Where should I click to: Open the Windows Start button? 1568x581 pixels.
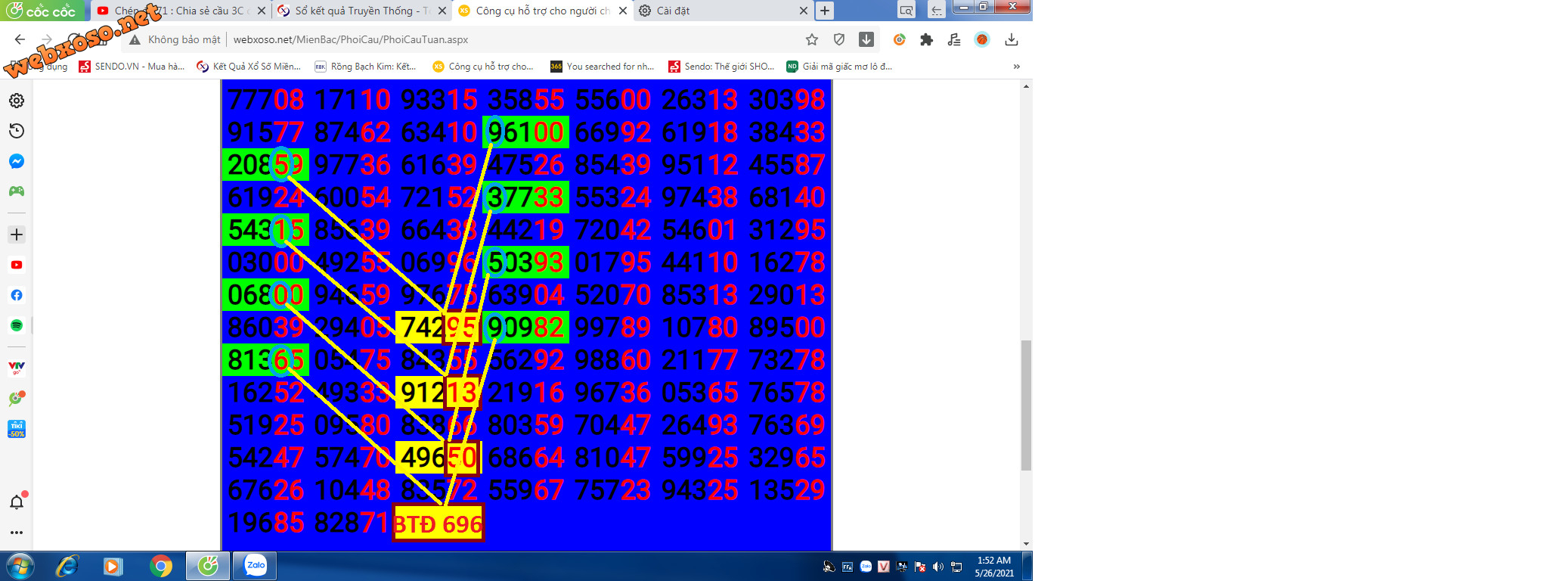click(x=20, y=566)
